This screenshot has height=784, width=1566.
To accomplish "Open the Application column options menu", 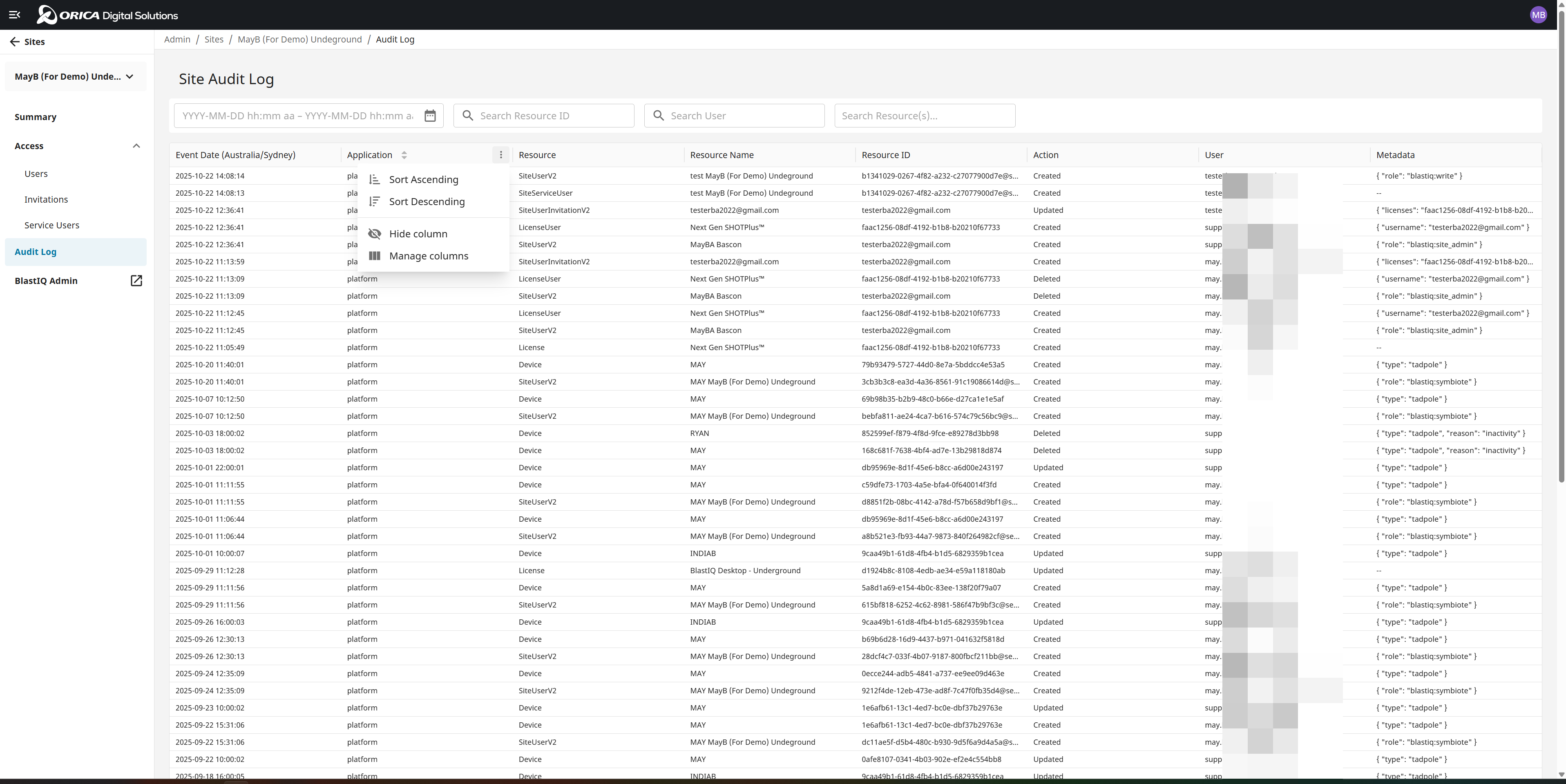I will coord(501,155).
